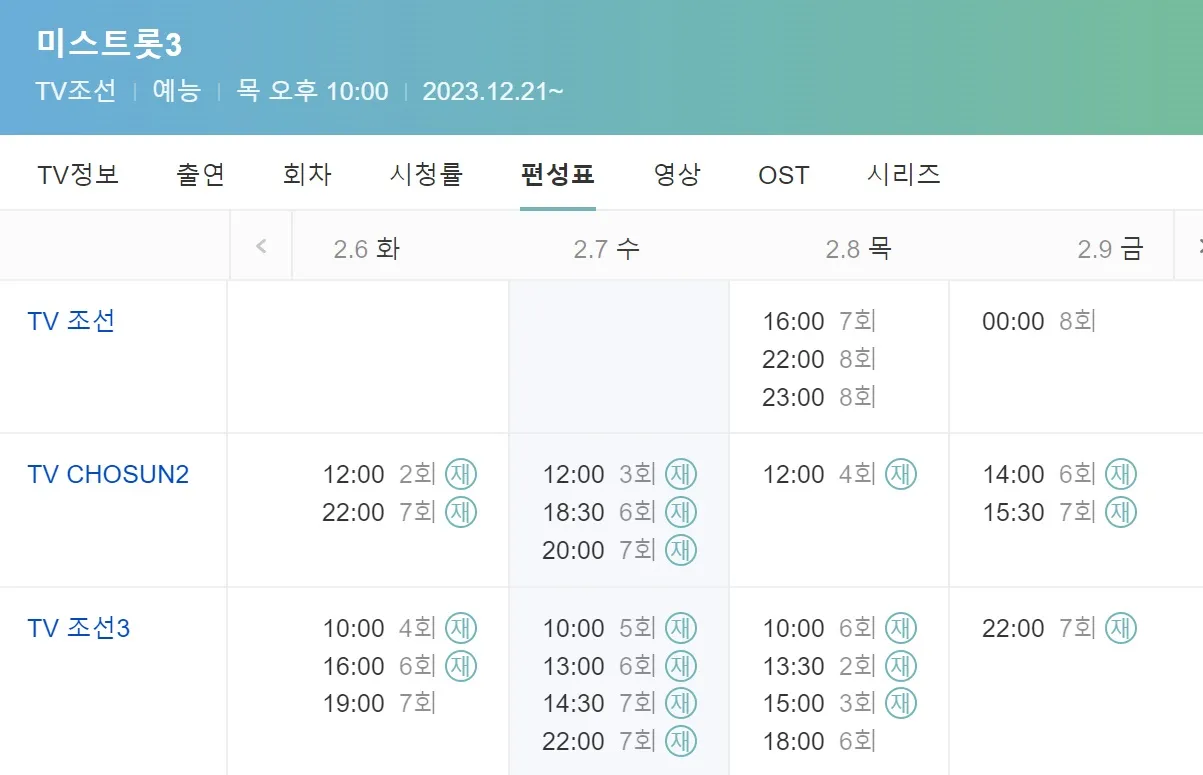Select the 2.8 목 date column header
This screenshot has width=1203, height=775.
(x=858, y=248)
